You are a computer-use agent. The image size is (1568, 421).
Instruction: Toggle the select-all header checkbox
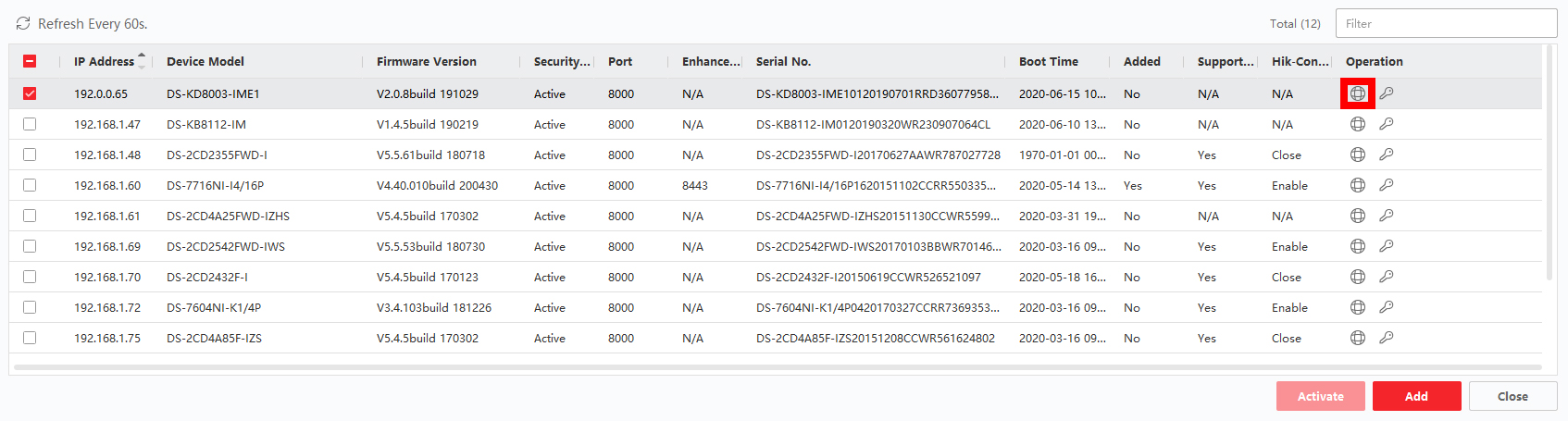point(30,61)
